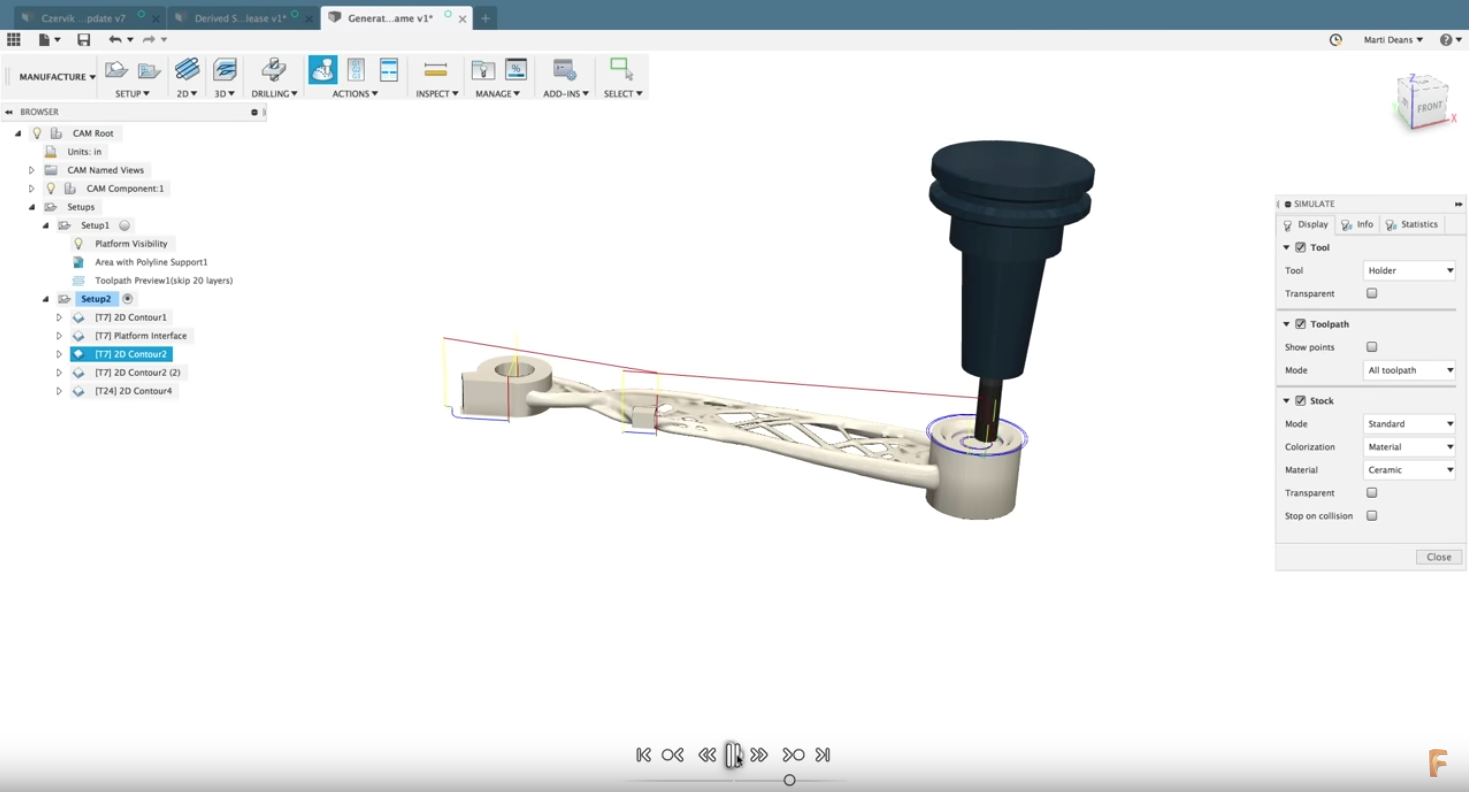Click the simulation speed slider handle
1469x792 pixels.
tap(789, 780)
